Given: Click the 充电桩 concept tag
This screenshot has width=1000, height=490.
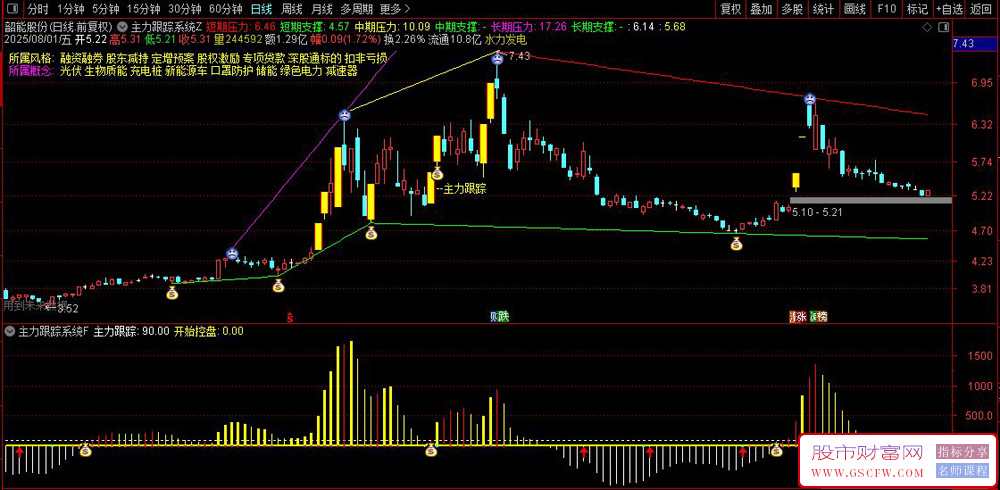Looking at the screenshot, I should click(145, 70).
